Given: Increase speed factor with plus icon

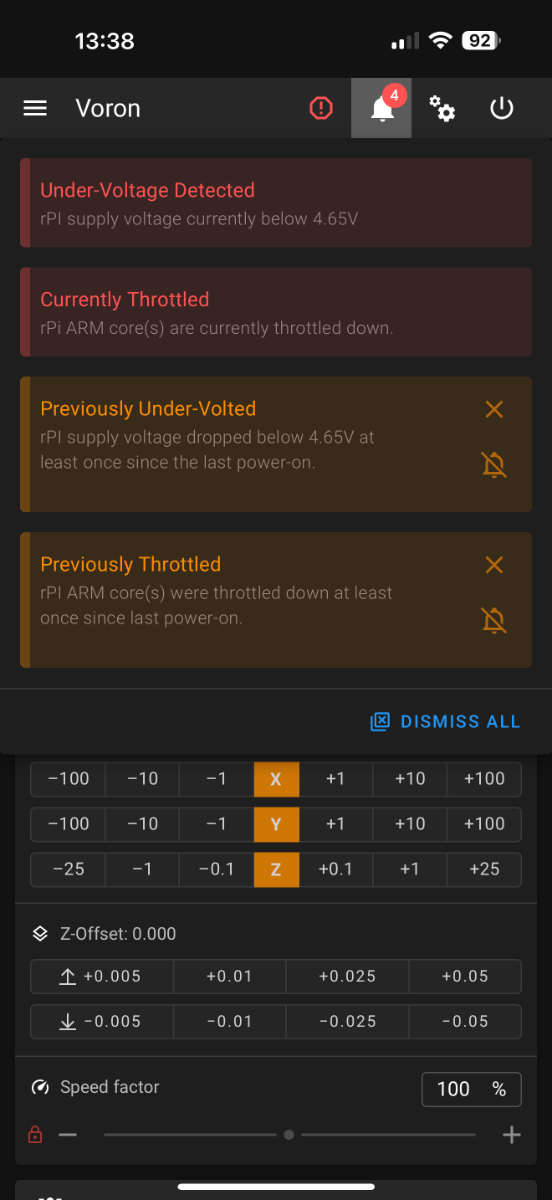Looking at the screenshot, I should pyautogui.click(x=512, y=1135).
